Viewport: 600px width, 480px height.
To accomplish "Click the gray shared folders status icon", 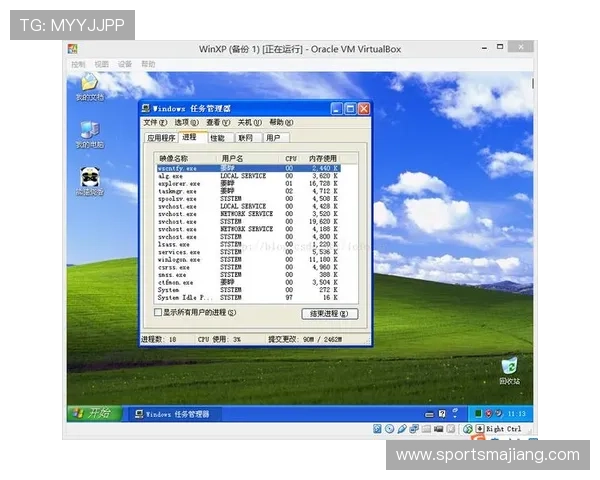I will (426, 429).
